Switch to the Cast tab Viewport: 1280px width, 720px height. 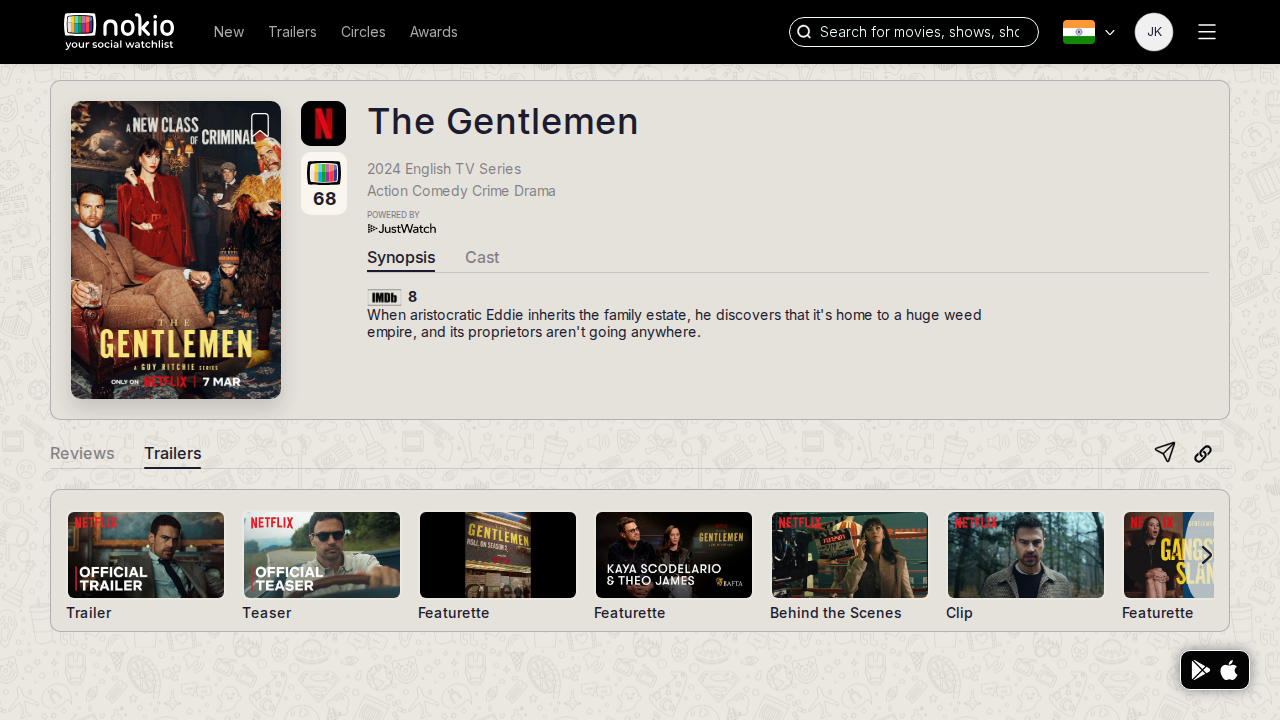point(482,258)
